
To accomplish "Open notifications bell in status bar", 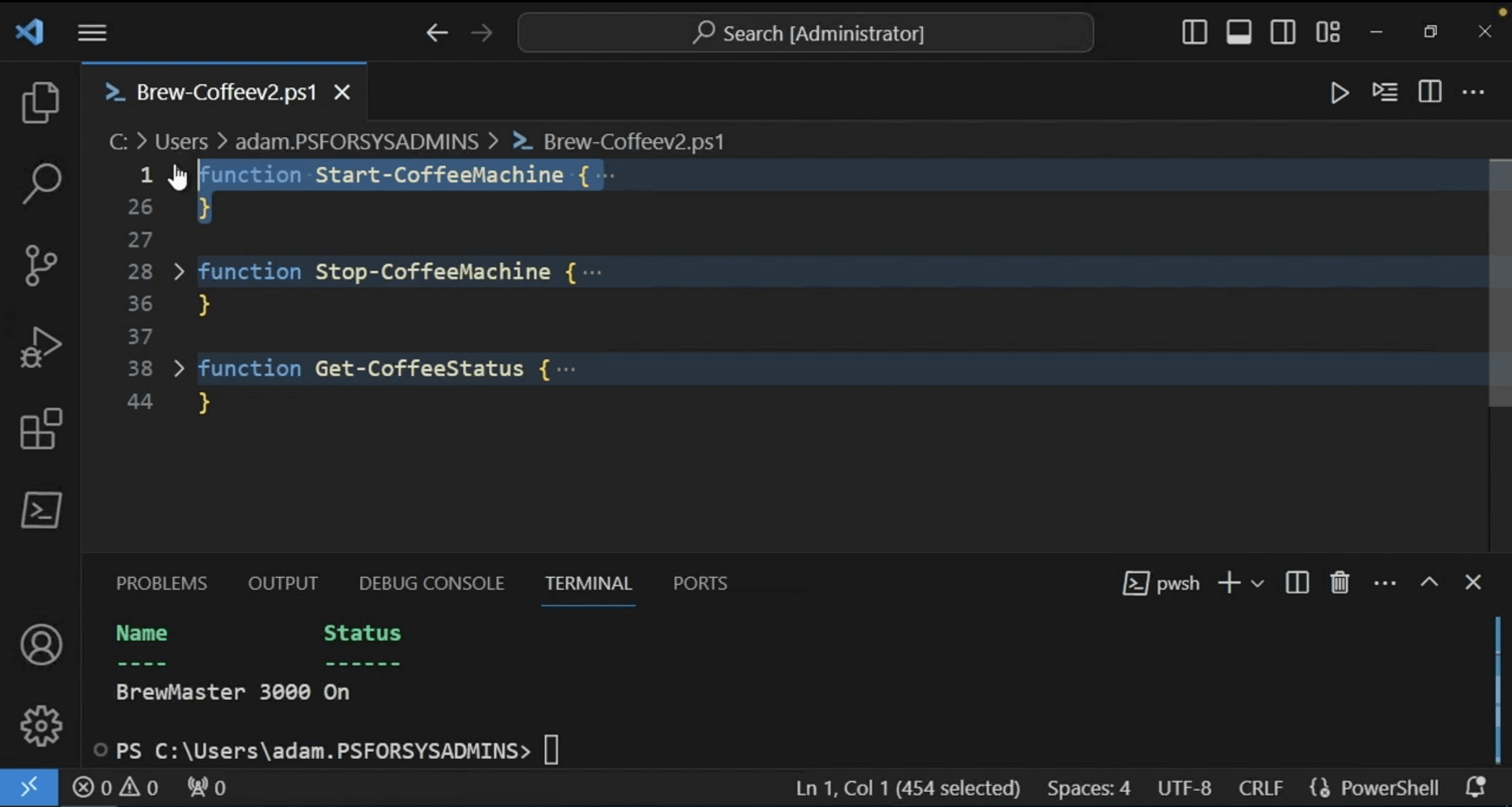I will (1475, 787).
